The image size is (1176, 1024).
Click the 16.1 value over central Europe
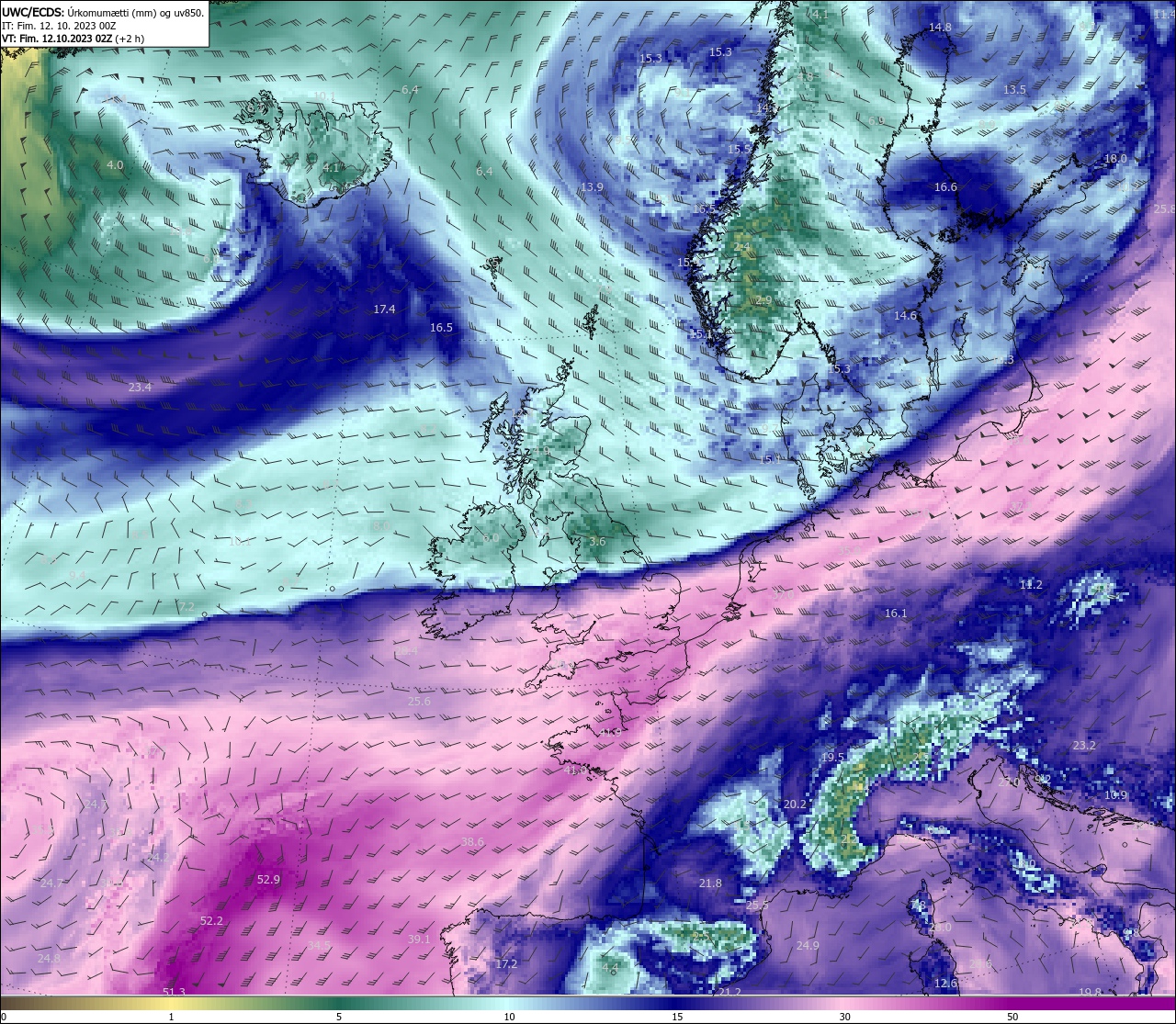pos(896,613)
